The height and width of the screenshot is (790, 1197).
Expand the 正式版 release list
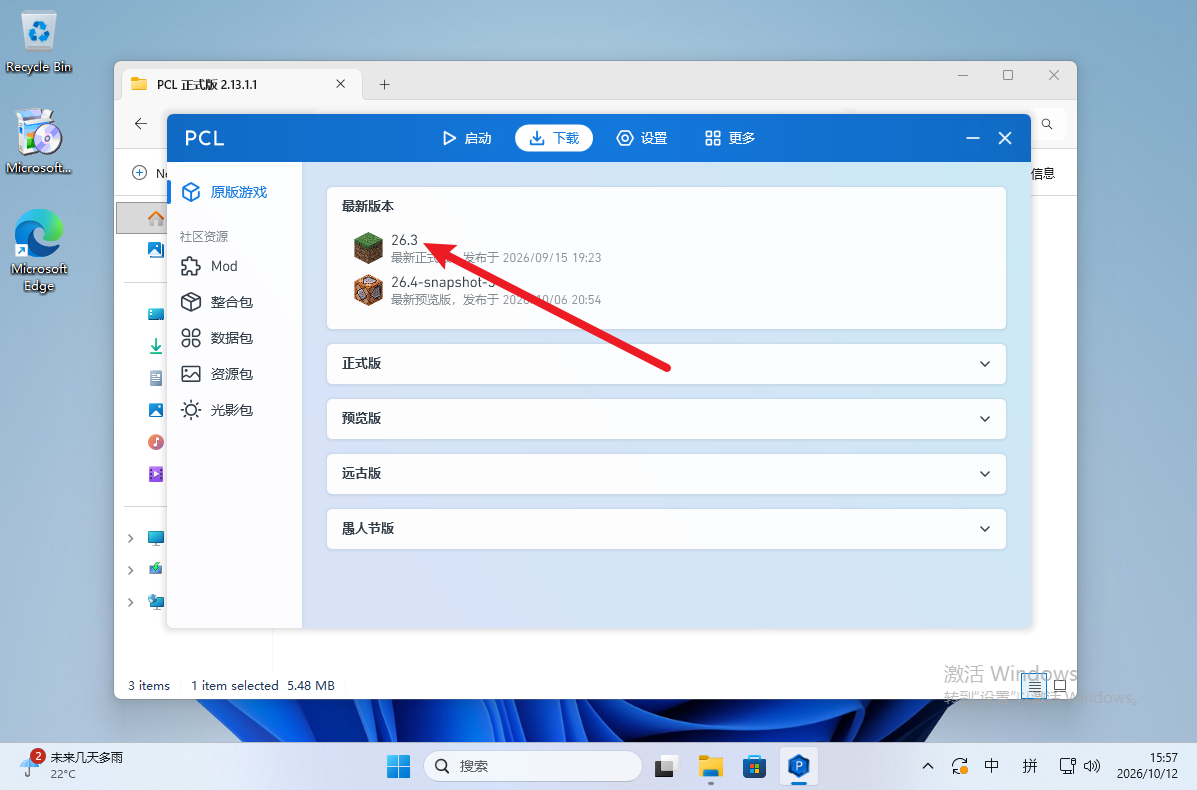666,364
